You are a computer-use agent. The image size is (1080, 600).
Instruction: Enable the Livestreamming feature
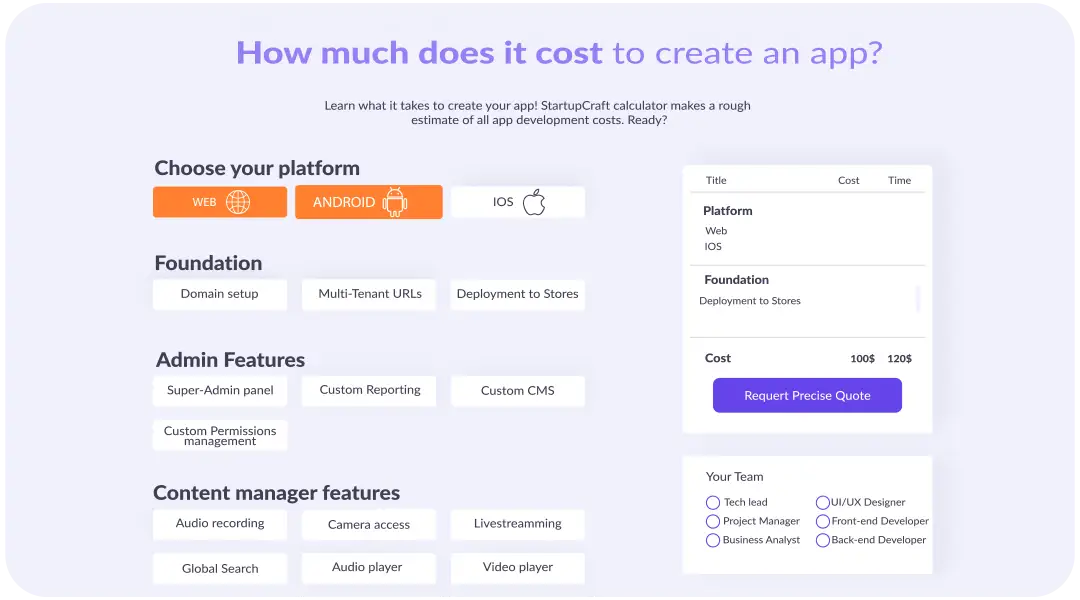click(x=518, y=524)
